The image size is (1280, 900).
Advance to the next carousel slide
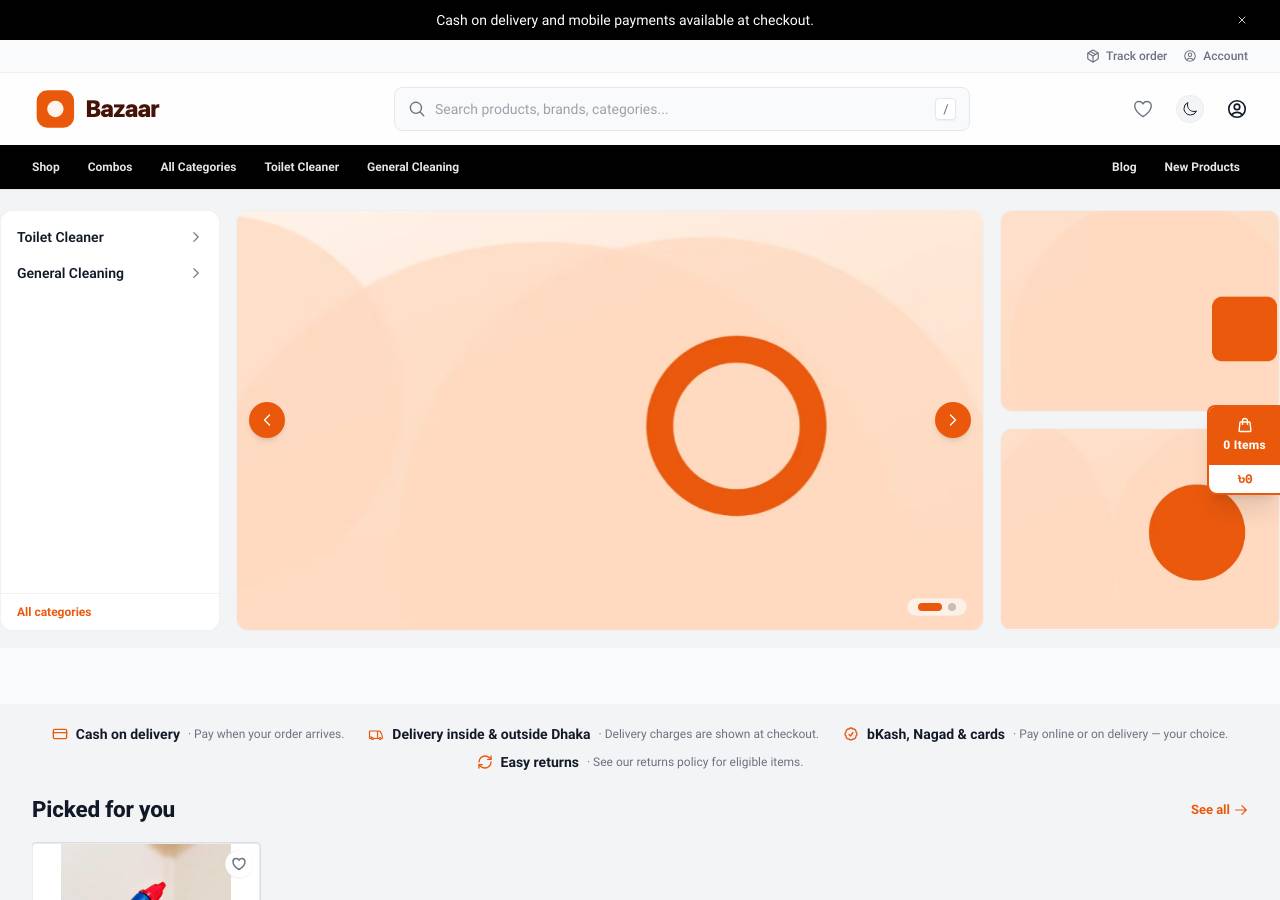click(x=953, y=420)
